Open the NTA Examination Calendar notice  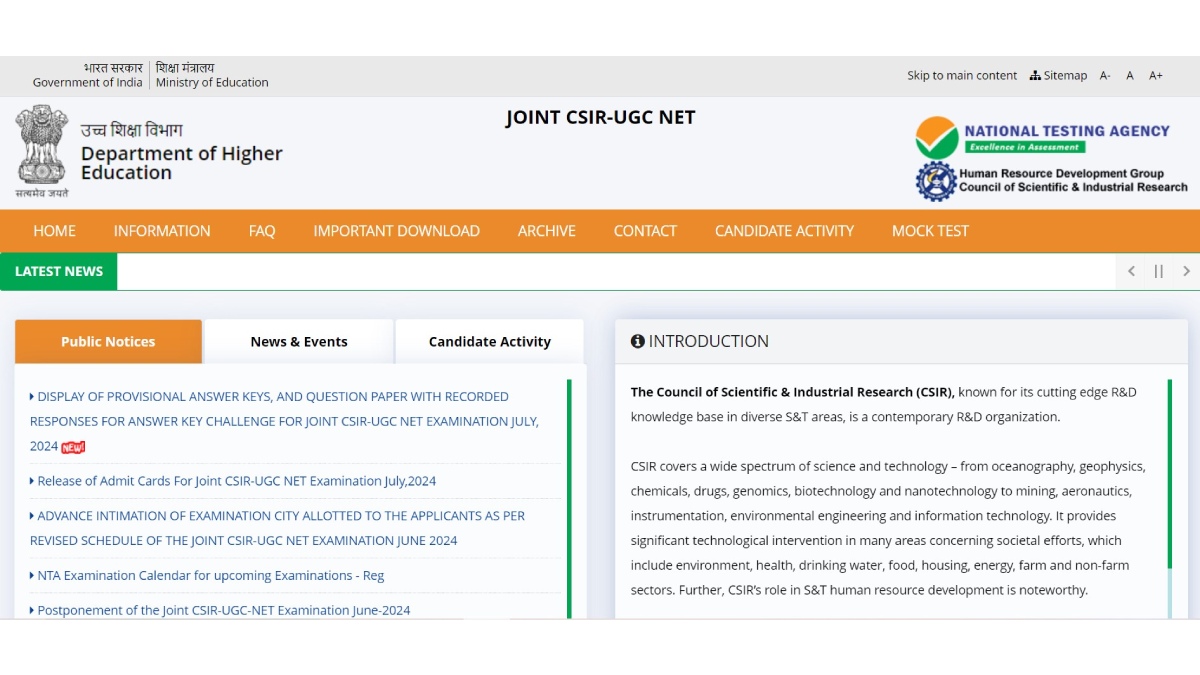209,576
